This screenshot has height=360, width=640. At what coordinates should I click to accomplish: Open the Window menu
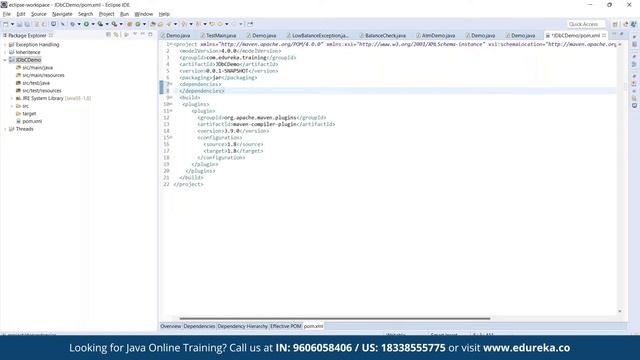pos(144,14)
